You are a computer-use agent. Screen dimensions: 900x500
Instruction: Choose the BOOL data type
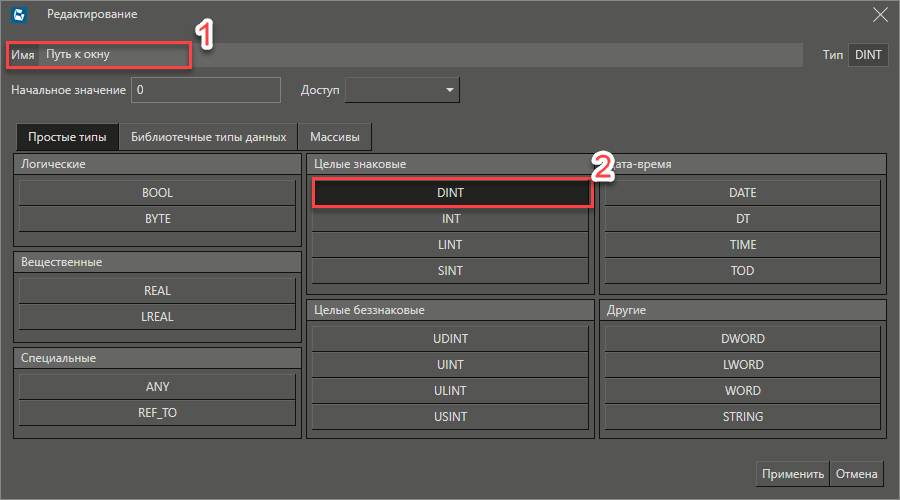click(x=157, y=193)
